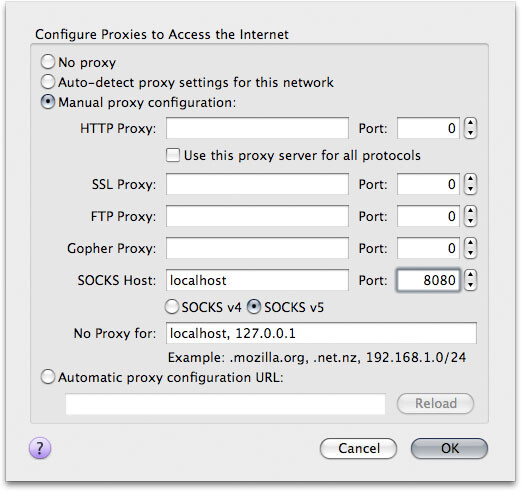The image size is (521, 491).
Task: Click the HTTP Proxy port stepper
Action: pos(470,128)
